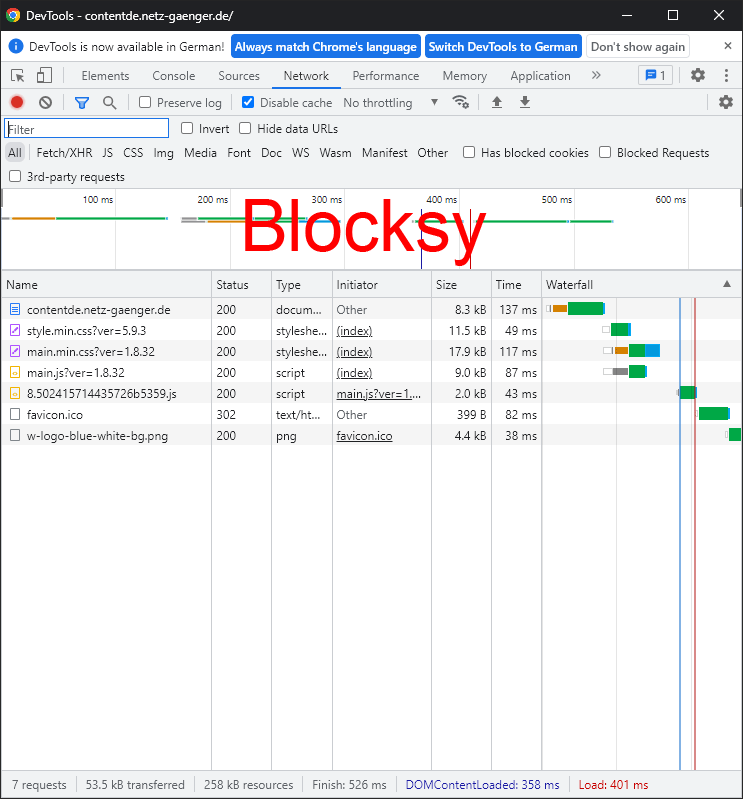Export HAR file download arrow icon
Image resolution: width=743 pixels, height=799 pixels.
pos(525,102)
